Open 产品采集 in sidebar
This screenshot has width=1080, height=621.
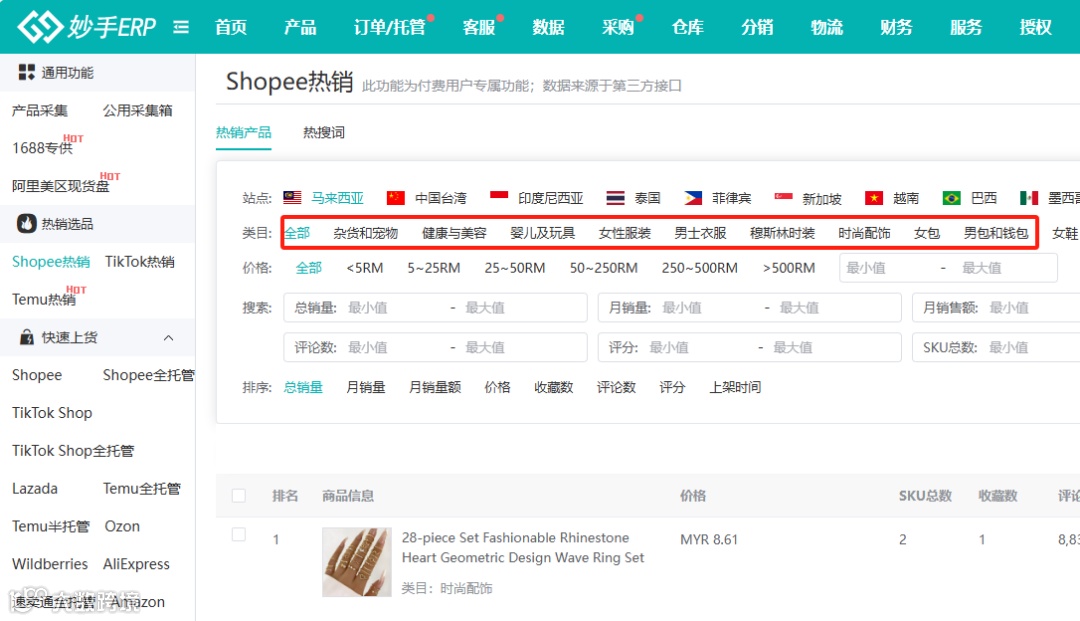pos(40,110)
